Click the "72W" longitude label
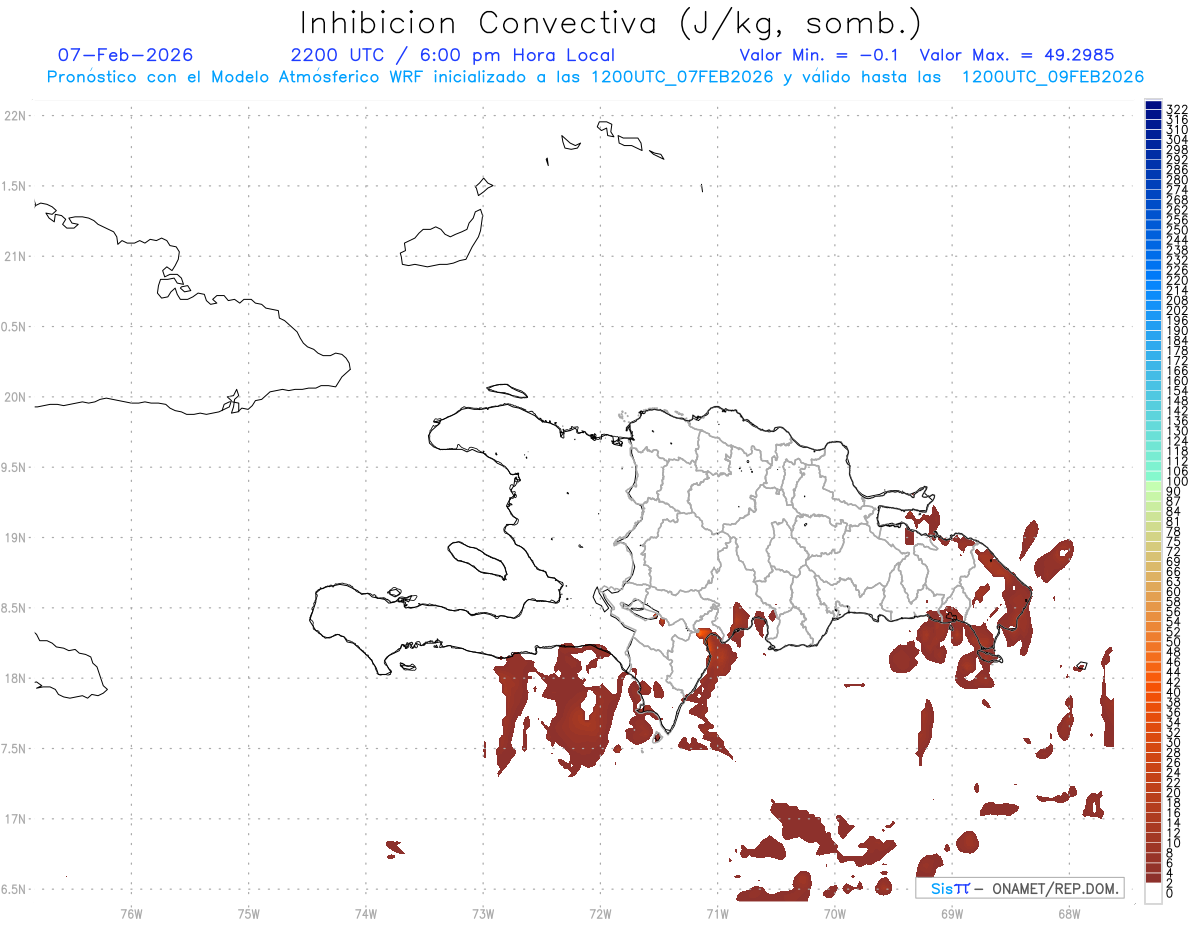This screenshot has height=927, width=1200. point(600,913)
